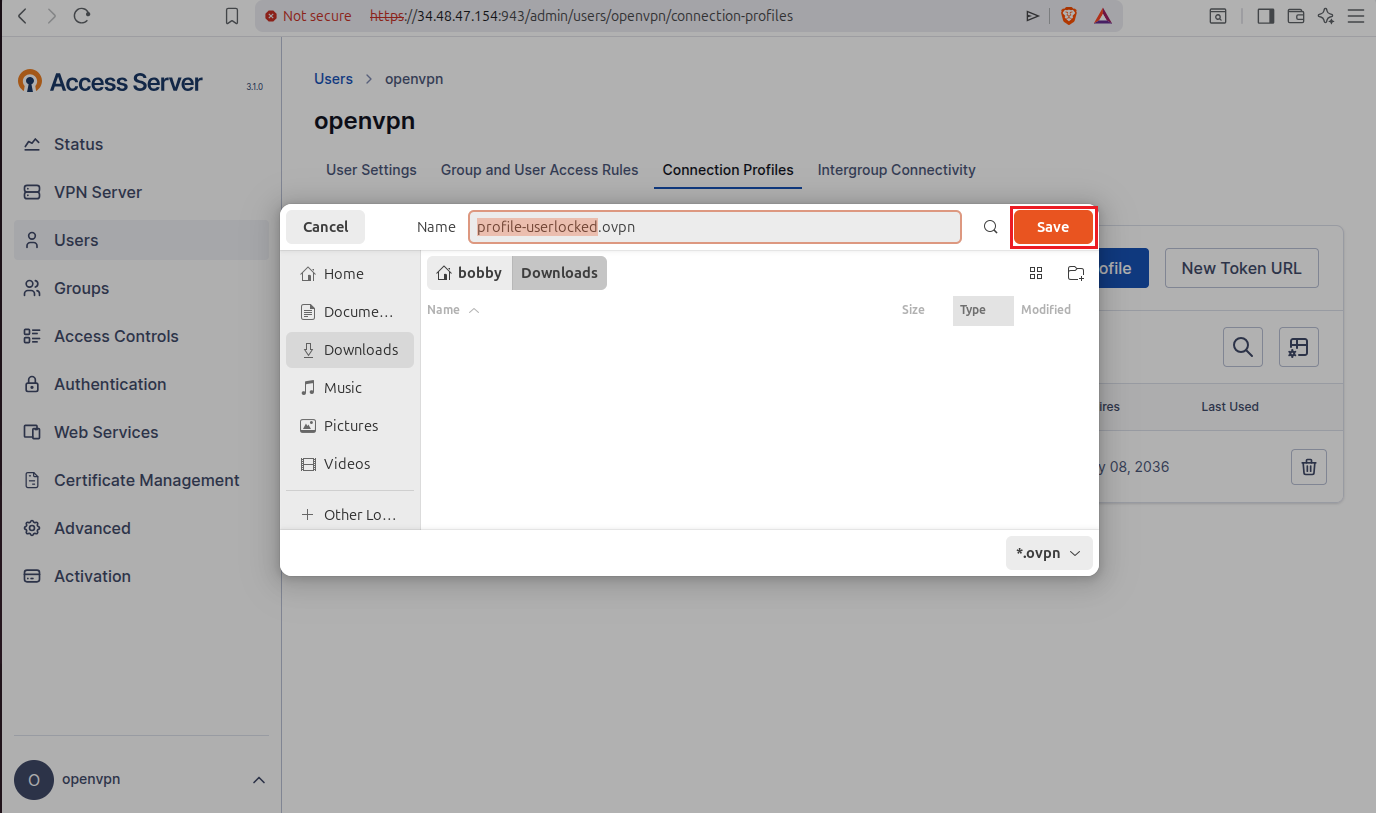Open Web Services in the sidebar
The width and height of the screenshot is (1376, 813).
tap(141, 432)
